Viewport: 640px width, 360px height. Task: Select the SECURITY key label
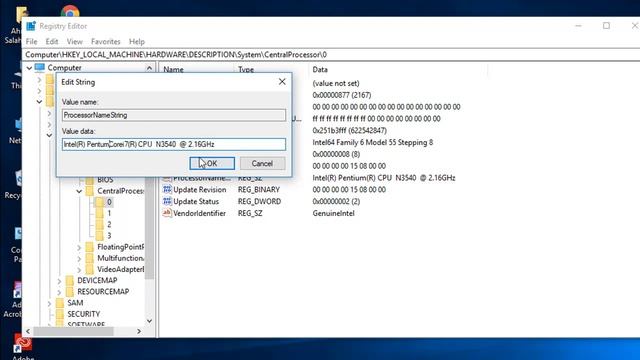pos(84,314)
